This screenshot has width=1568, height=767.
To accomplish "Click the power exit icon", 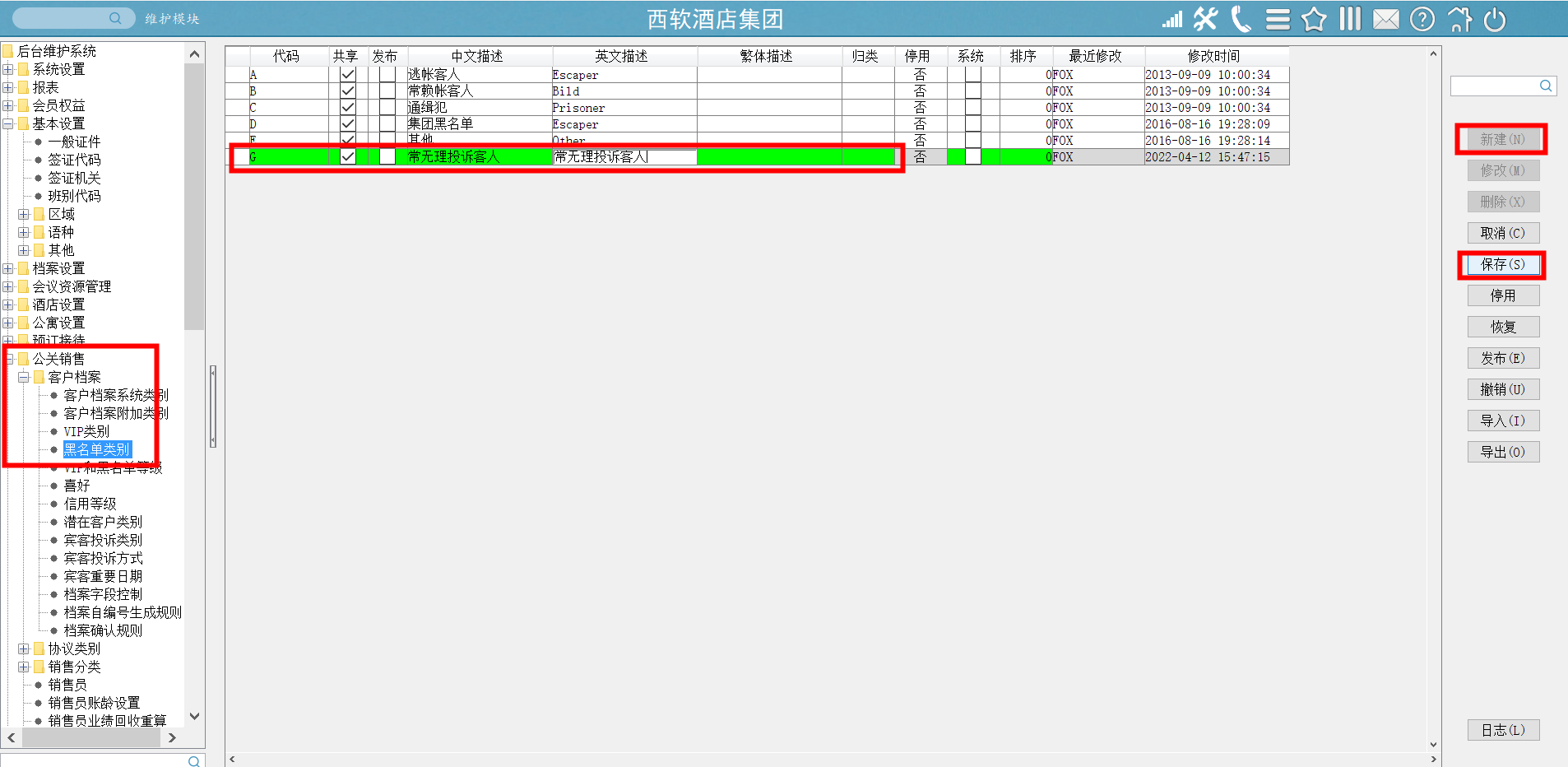I will click(x=1495, y=19).
